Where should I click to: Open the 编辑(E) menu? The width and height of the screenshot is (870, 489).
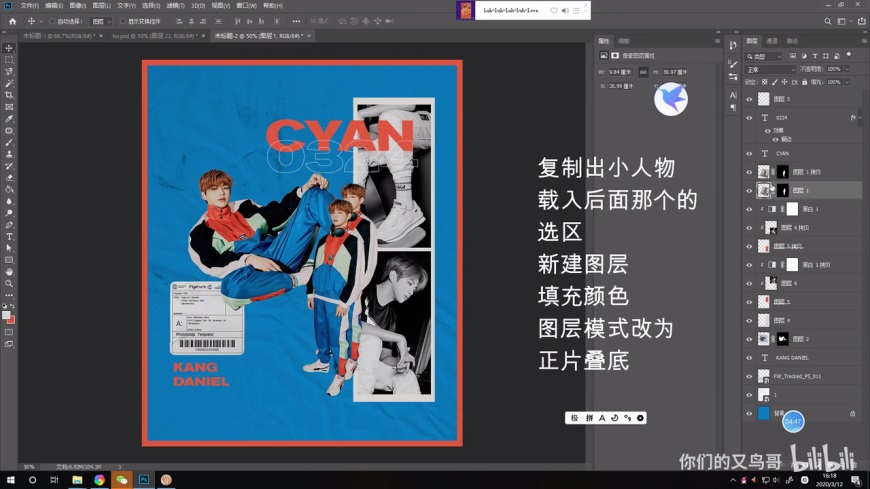click(54, 6)
